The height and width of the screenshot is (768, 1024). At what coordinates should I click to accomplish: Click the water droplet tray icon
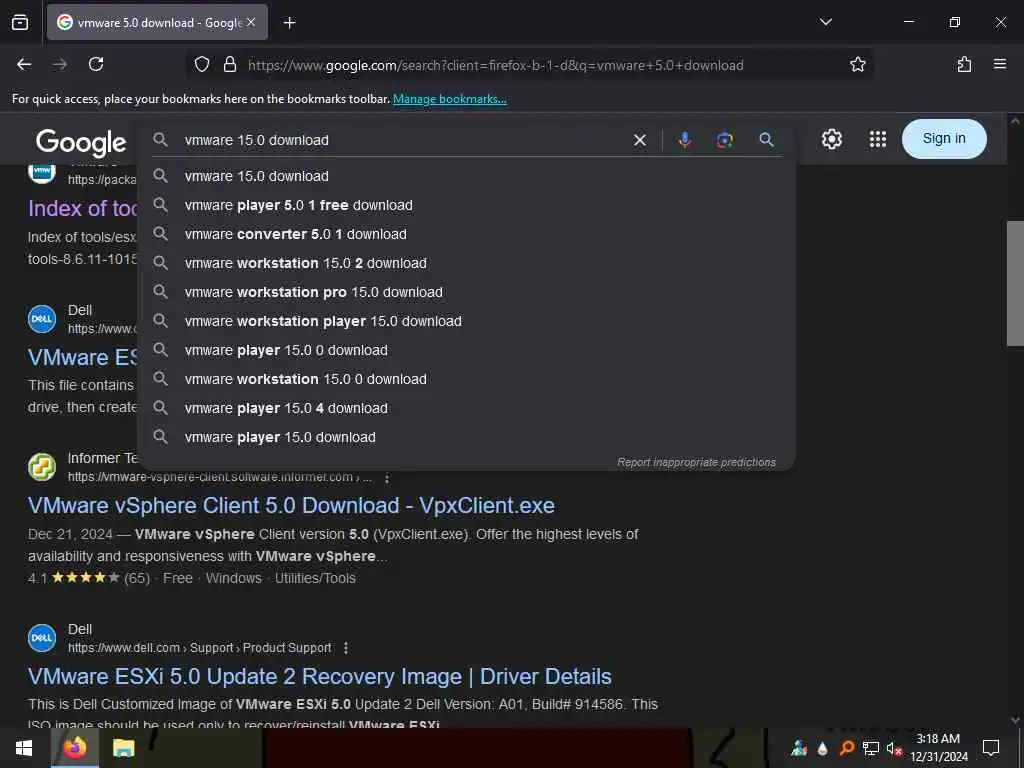point(823,748)
